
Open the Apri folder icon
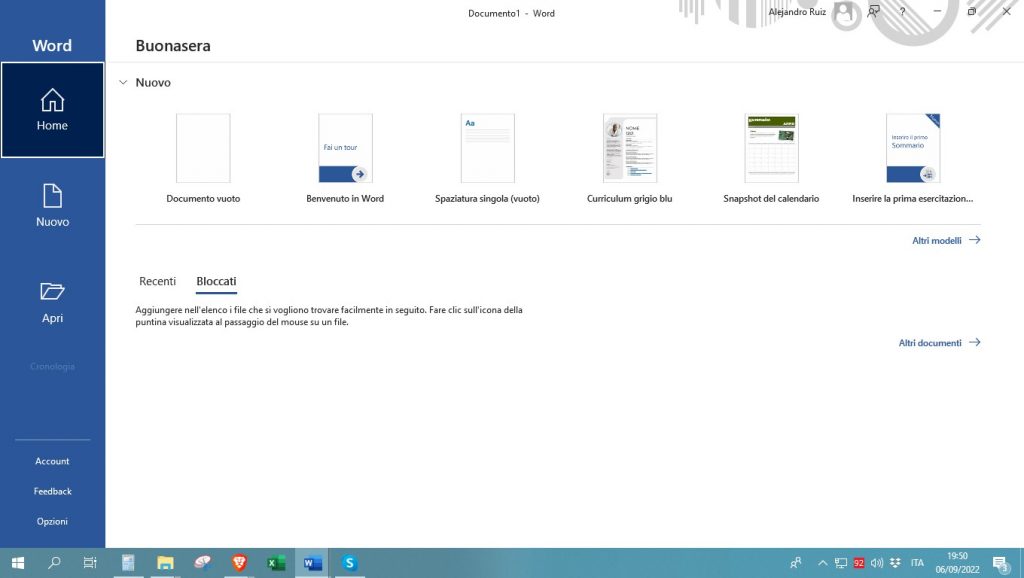(x=52, y=292)
